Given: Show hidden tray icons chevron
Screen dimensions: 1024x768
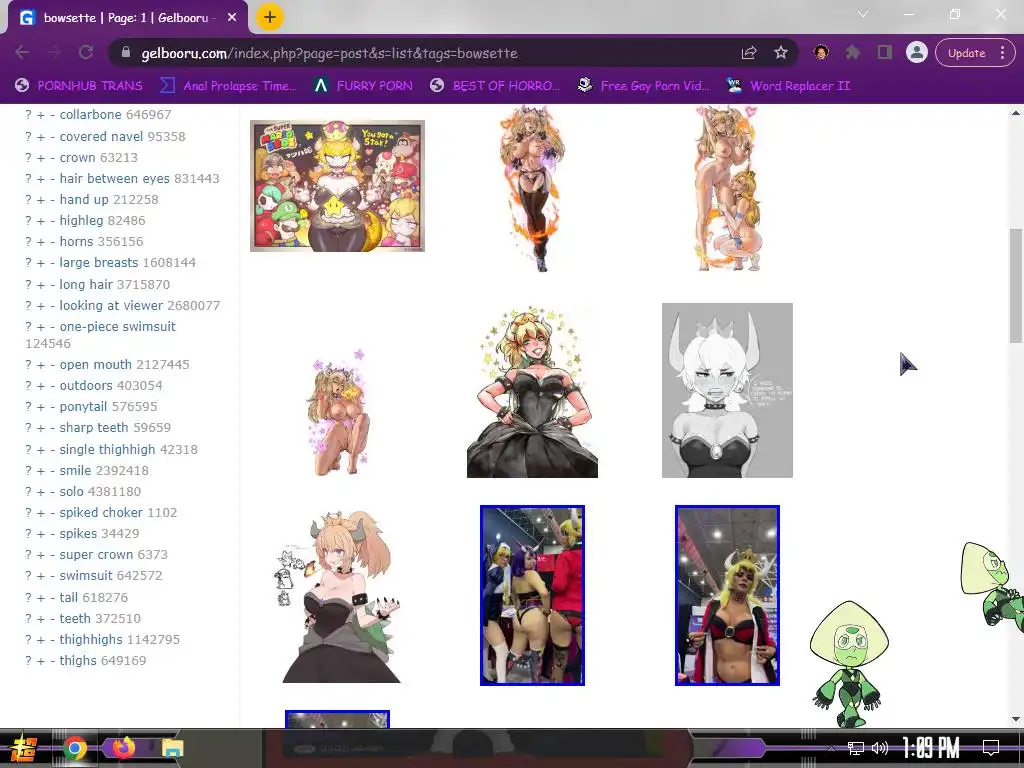Looking at the screenshot, I should [x=831, y=748].
